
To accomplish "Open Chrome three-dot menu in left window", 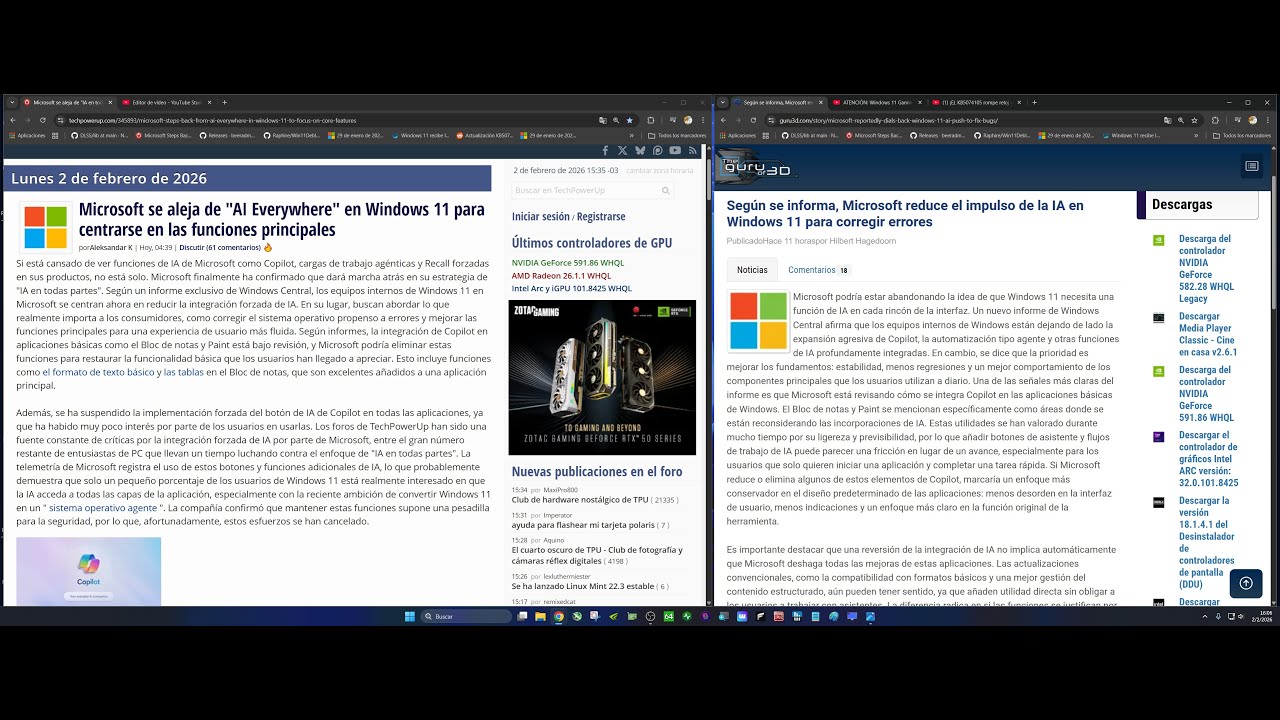I will [704, 120].
